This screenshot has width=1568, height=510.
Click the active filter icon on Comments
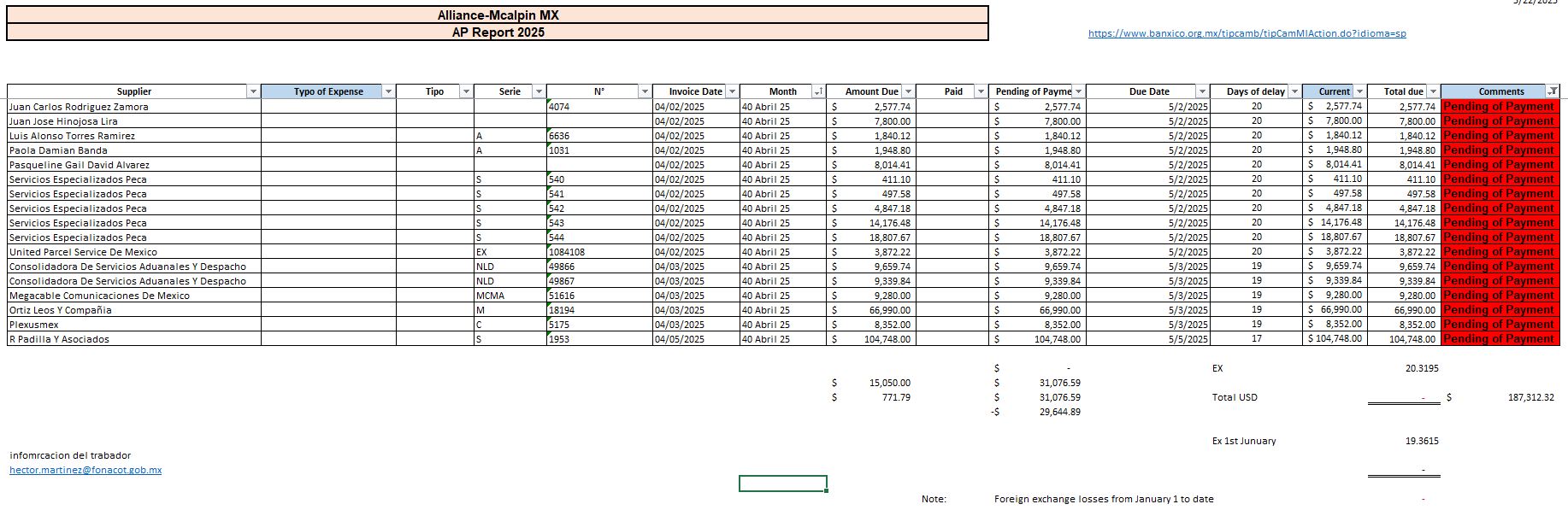pos(1553,91)
